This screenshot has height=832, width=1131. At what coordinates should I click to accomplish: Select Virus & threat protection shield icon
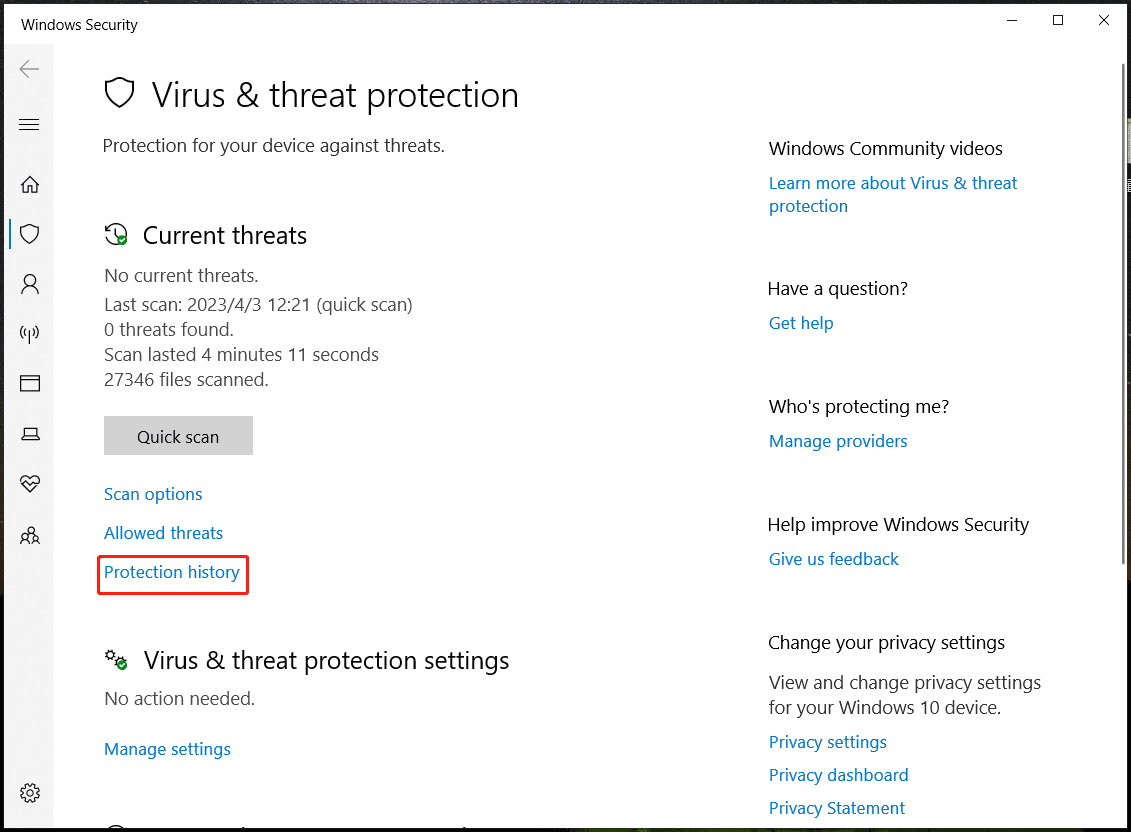[30, 234]
